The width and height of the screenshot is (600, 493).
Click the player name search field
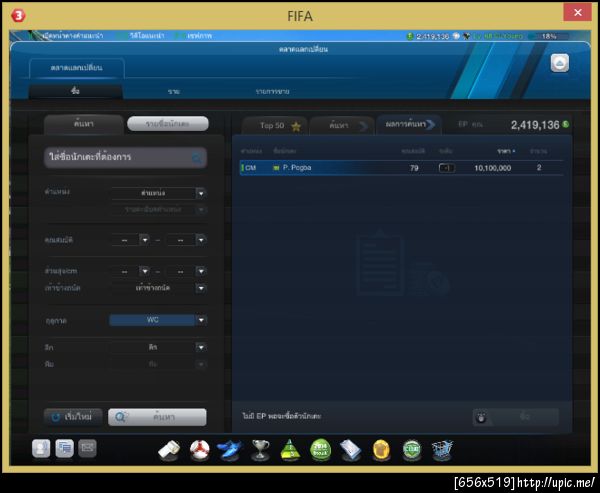[125, 157]
